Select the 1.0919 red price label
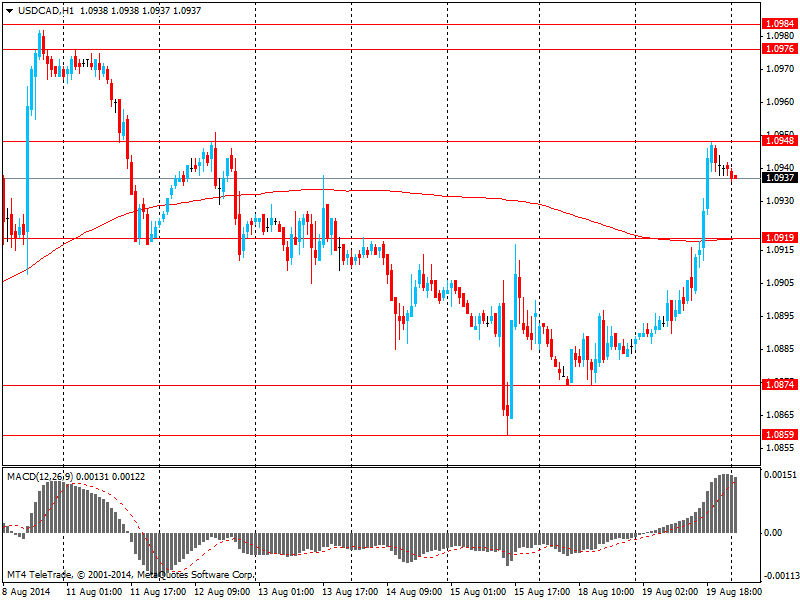The width and height of the screenshot is (800, 600). [778, 238]
